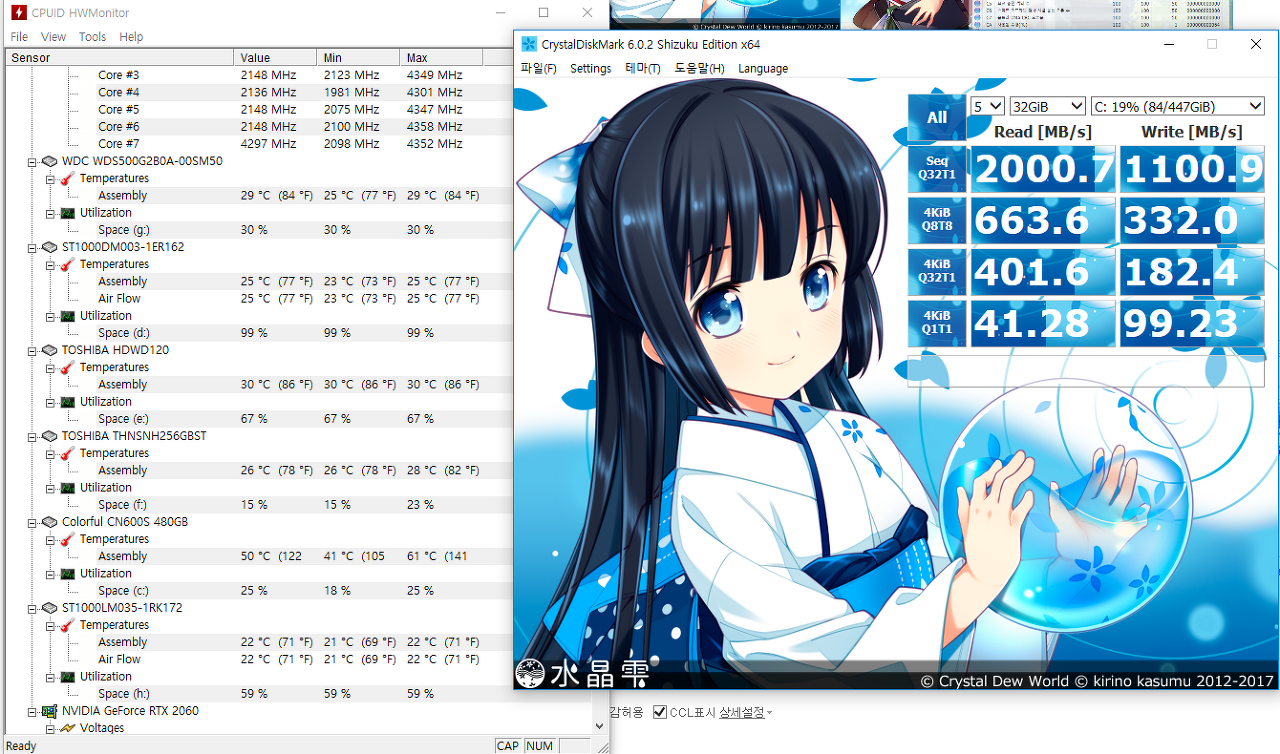Click the 663.6 read result

(1042, 220)
